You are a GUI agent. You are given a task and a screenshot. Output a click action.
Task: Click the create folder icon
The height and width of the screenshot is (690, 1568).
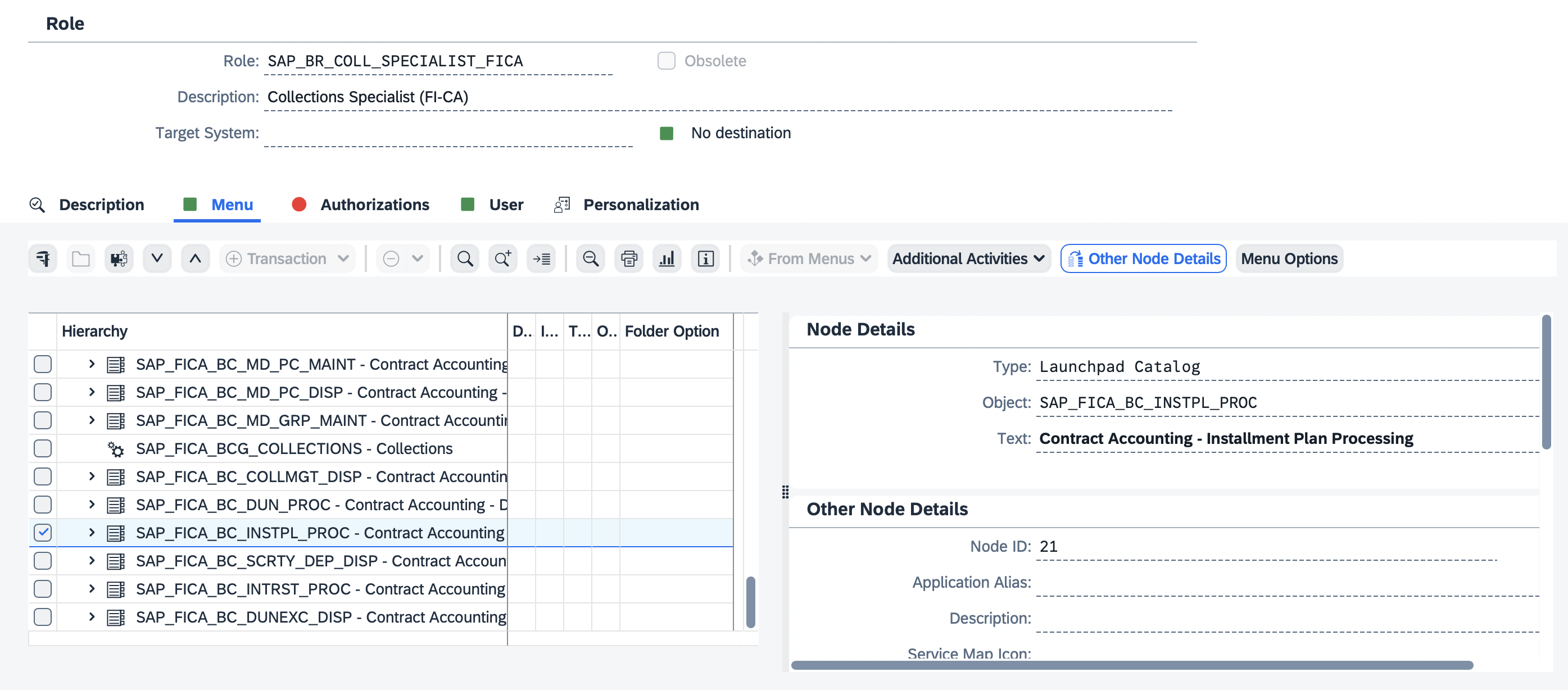click(x=81, y=258)
